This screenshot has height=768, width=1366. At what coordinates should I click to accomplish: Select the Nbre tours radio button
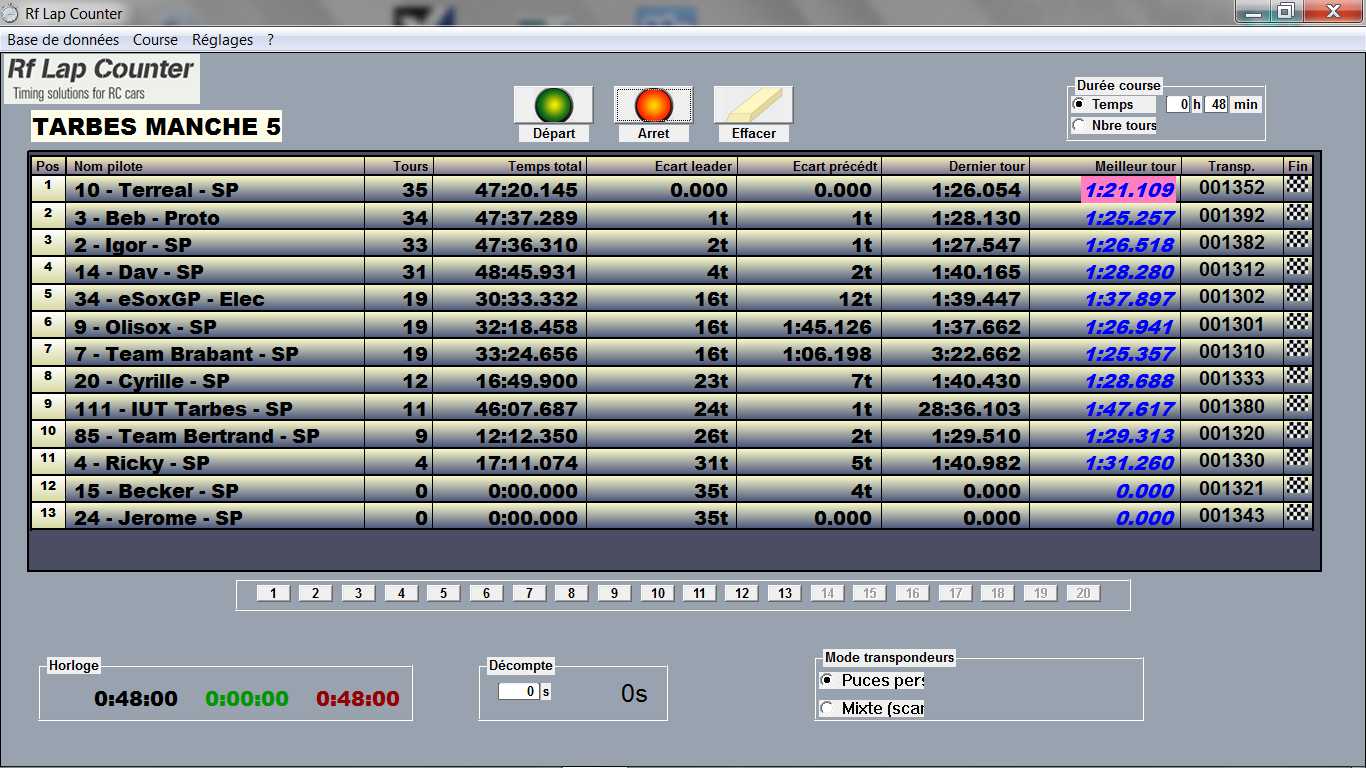click(1079, 125)
